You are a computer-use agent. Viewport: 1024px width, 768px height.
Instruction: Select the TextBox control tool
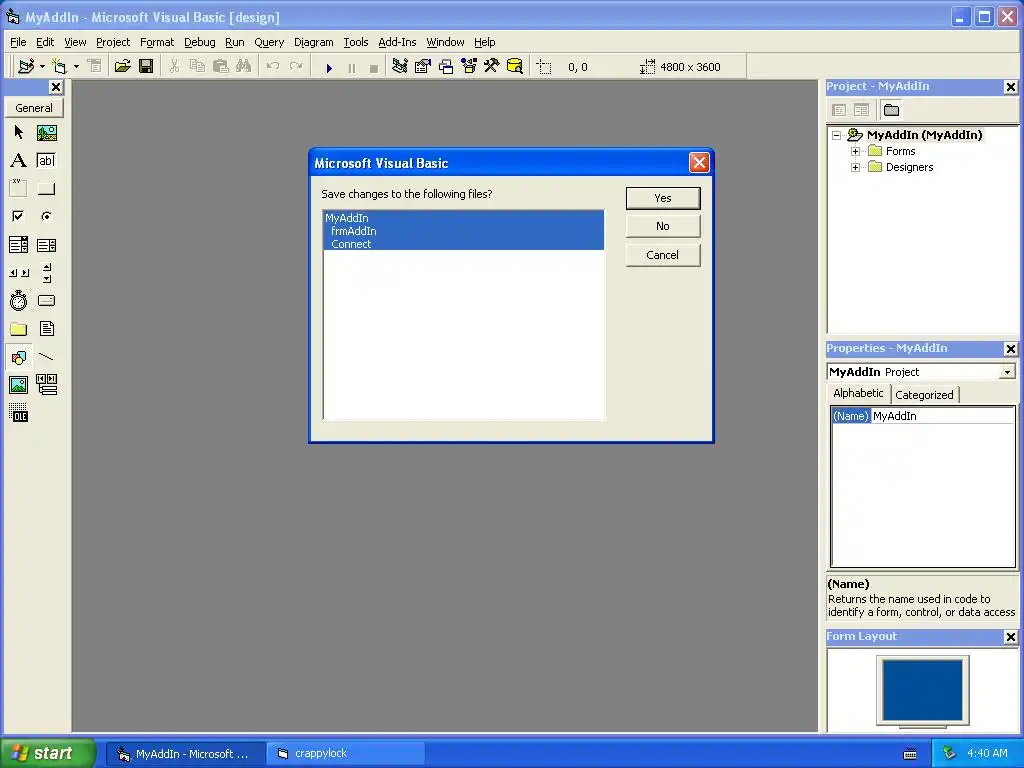pos(46,161)
